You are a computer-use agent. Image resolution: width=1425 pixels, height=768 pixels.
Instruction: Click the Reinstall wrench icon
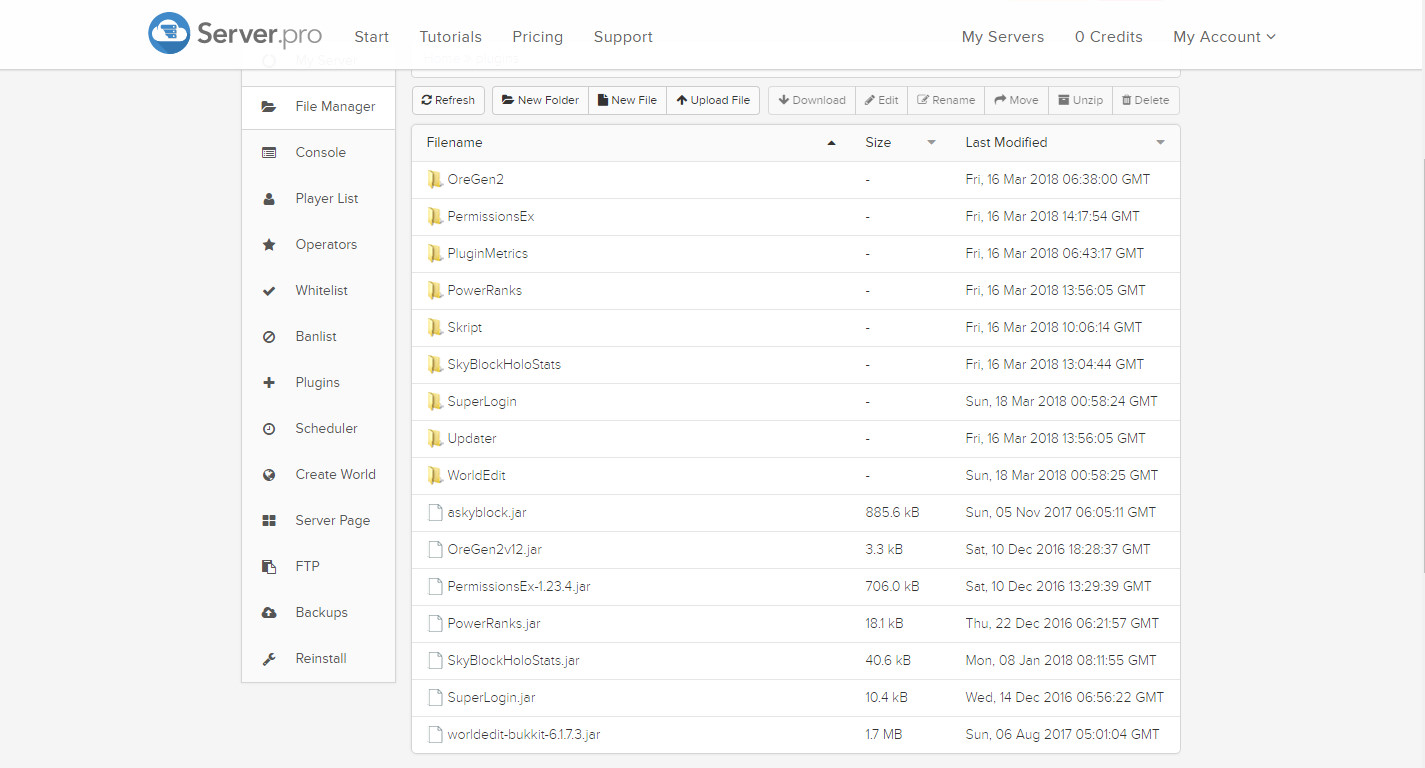269,659
